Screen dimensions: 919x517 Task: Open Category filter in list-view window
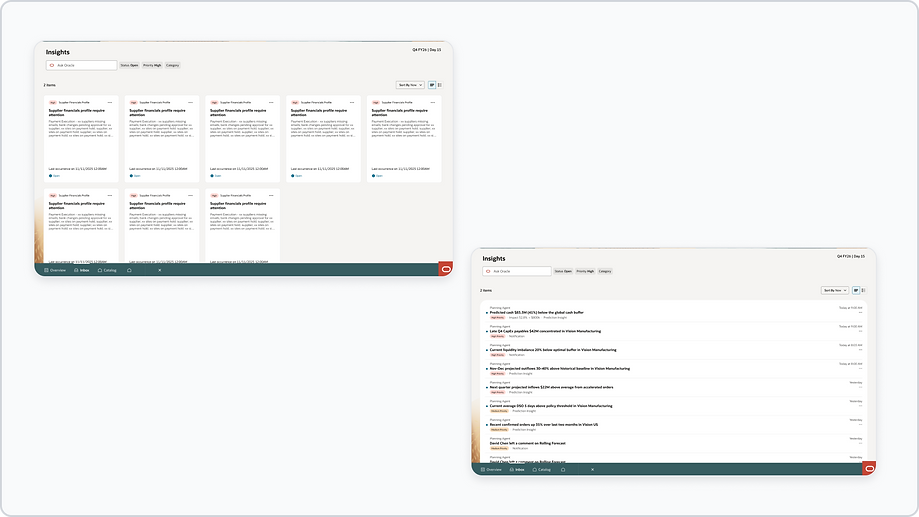(605, 271)
